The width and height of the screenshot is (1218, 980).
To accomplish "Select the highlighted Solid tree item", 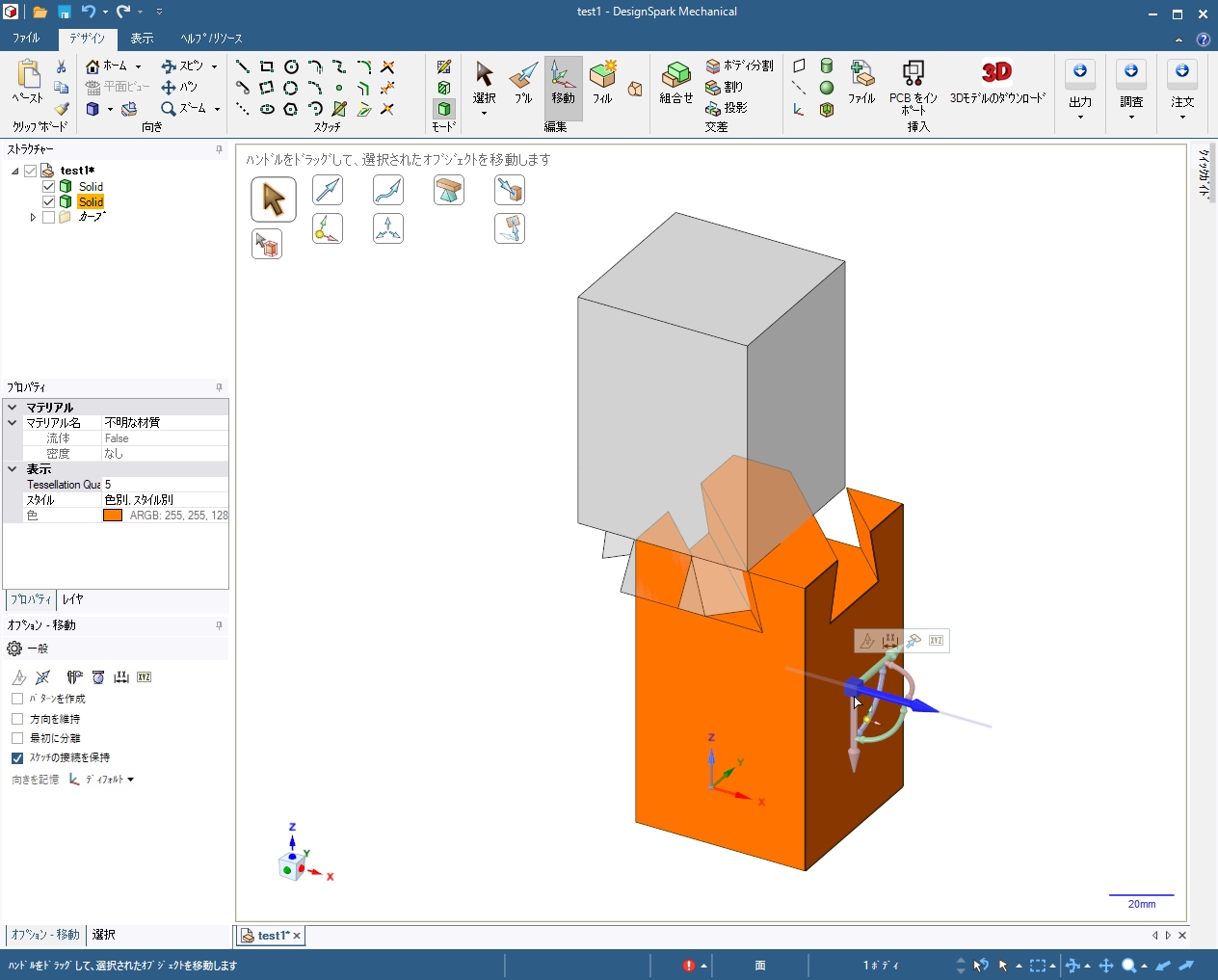I will [91, 202].
